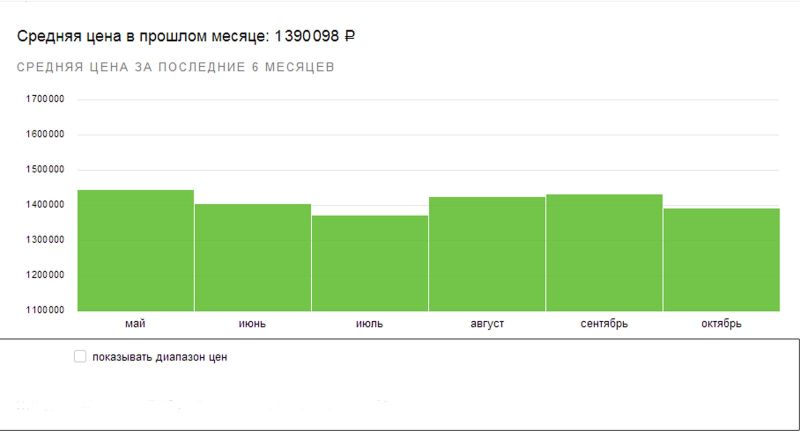
Task: Click the green bar for май
Action: pyautogui.click(x=135, y=250)
